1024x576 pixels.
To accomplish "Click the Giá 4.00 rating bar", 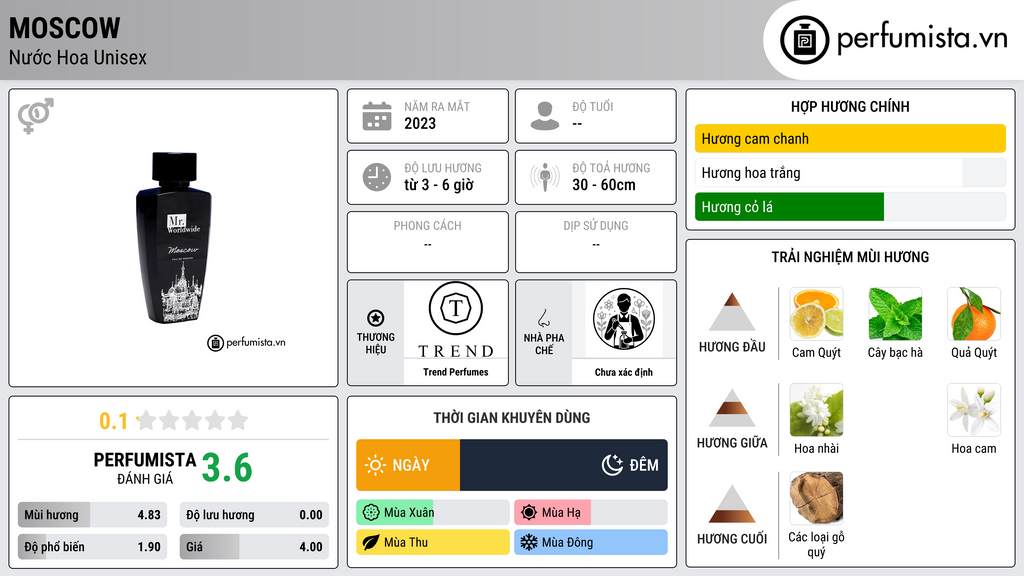I will [254, 547].
